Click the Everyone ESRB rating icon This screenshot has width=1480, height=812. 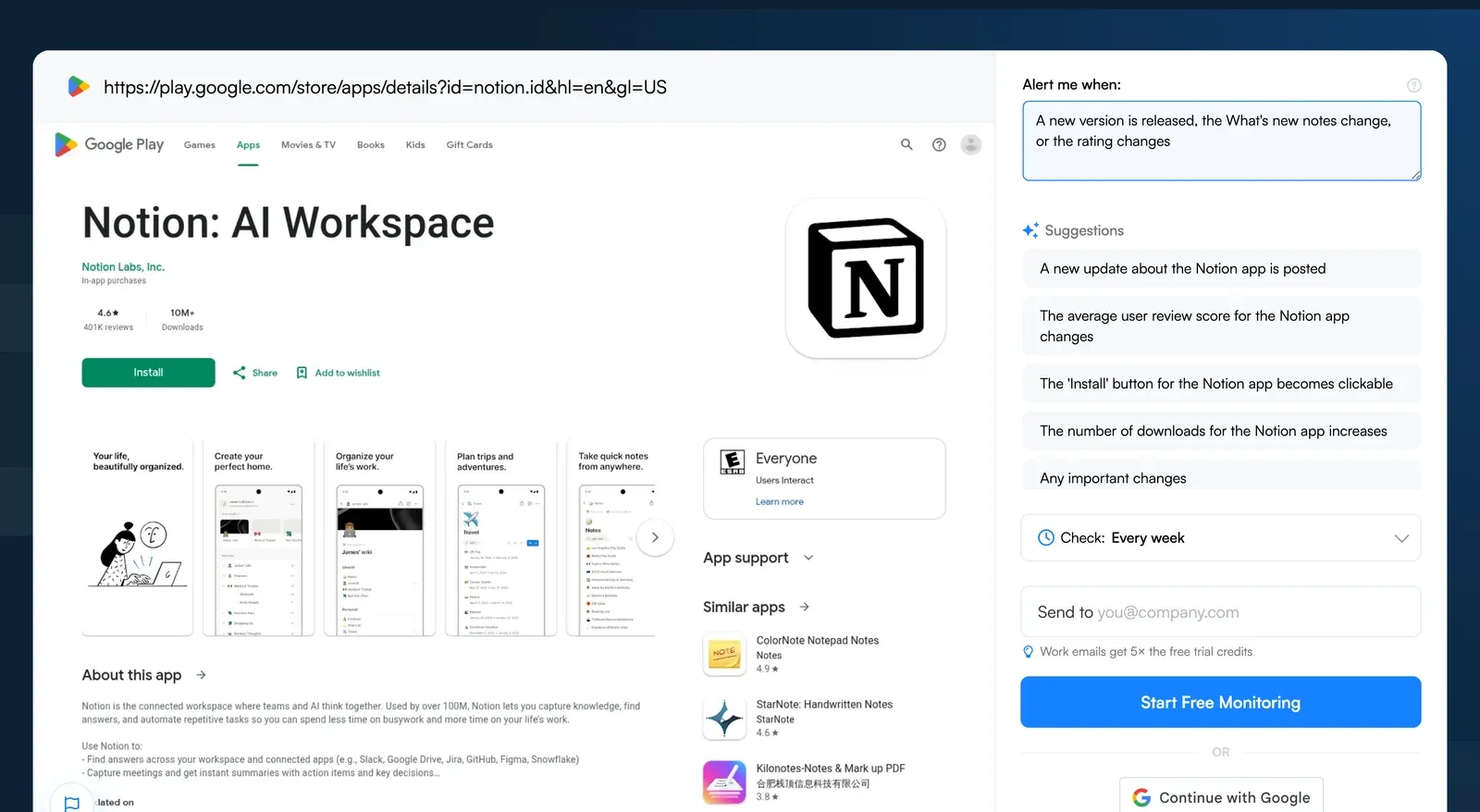(x=733, y=462)
